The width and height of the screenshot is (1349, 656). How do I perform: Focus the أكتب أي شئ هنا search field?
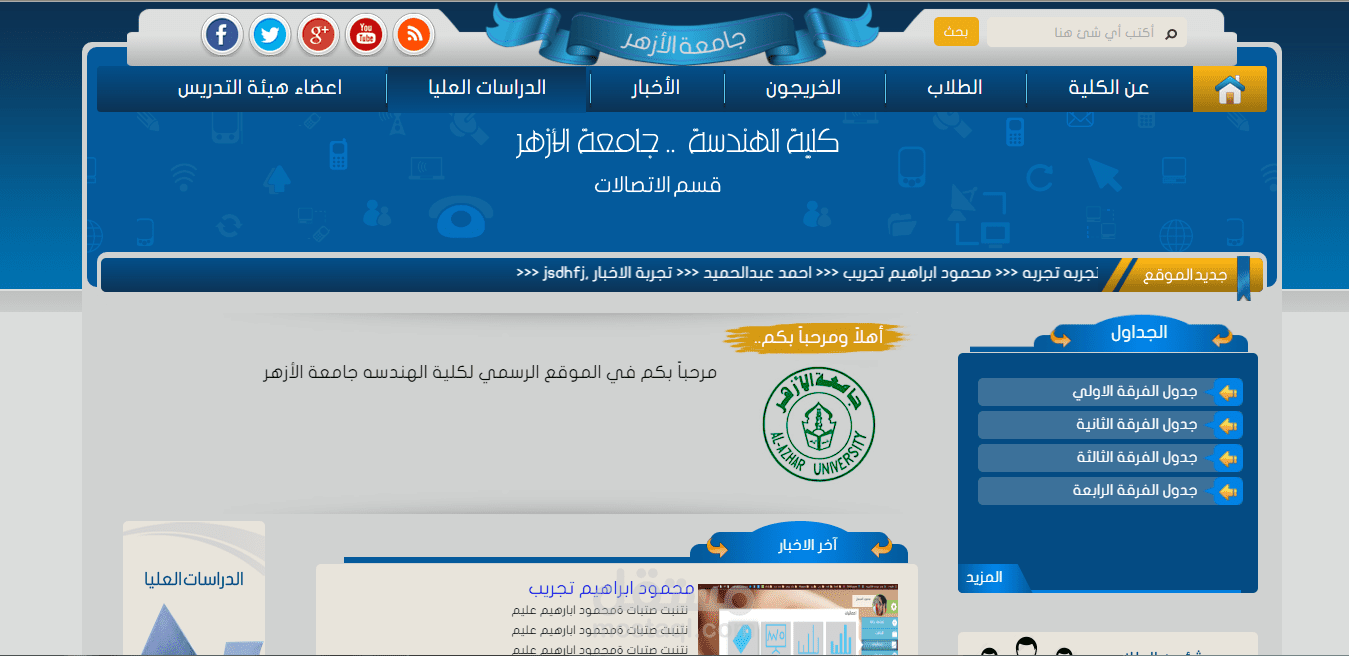1087,33
